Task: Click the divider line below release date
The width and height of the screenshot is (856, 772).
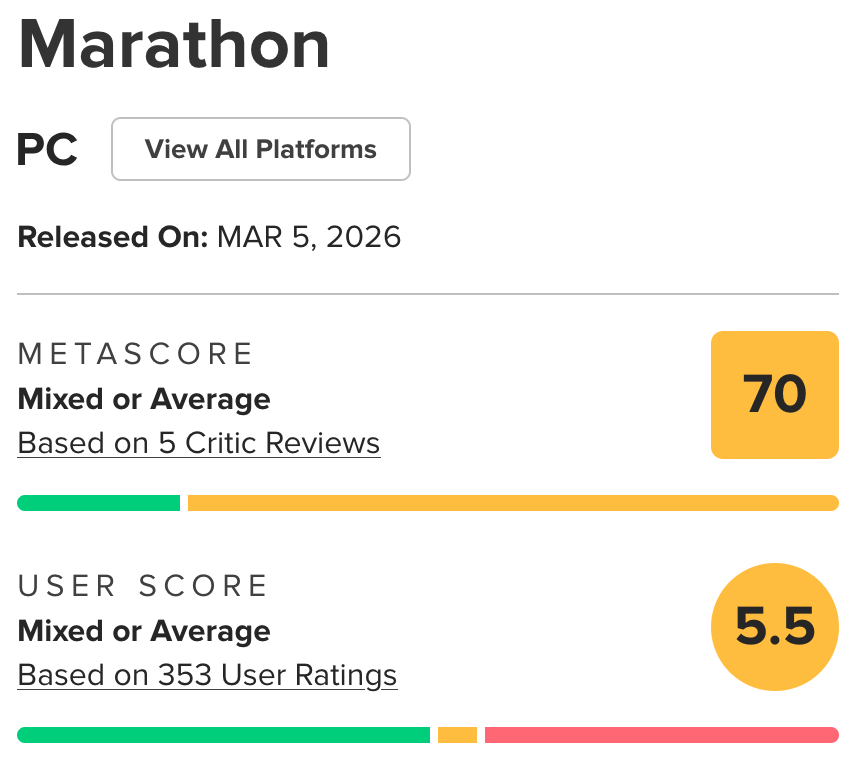Action: click(428, 294)
